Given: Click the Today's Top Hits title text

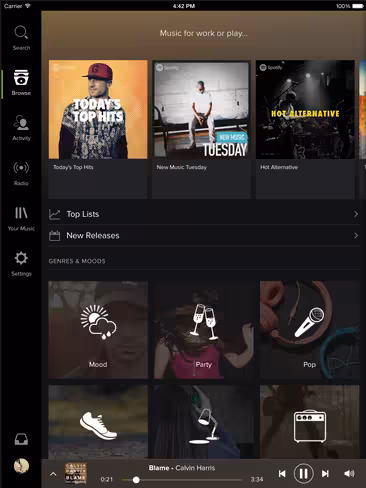Looking at the screenshot, I should click(73, 167).
